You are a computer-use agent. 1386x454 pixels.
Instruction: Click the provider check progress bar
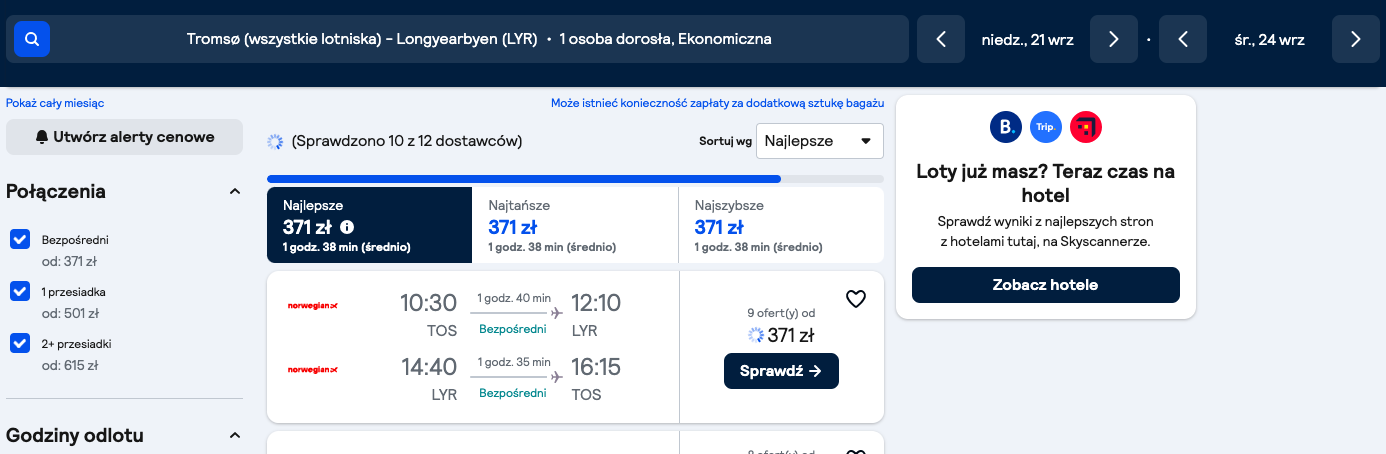[575, 179]
